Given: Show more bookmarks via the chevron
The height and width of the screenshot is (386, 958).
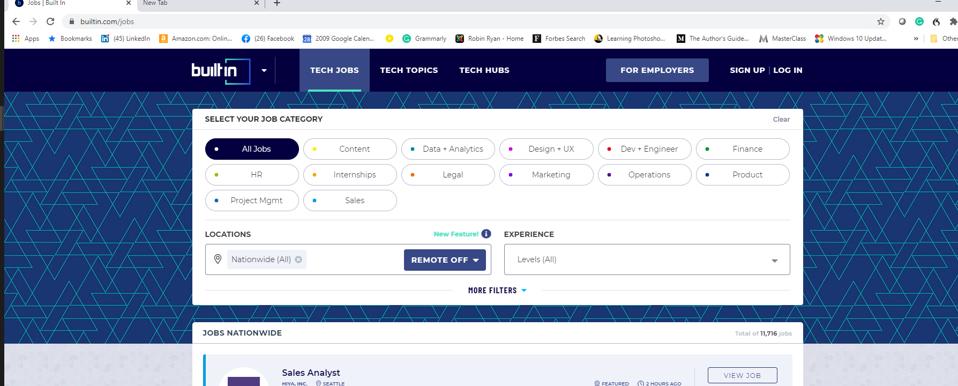Looking at the screenshot, I should point(916,38).
